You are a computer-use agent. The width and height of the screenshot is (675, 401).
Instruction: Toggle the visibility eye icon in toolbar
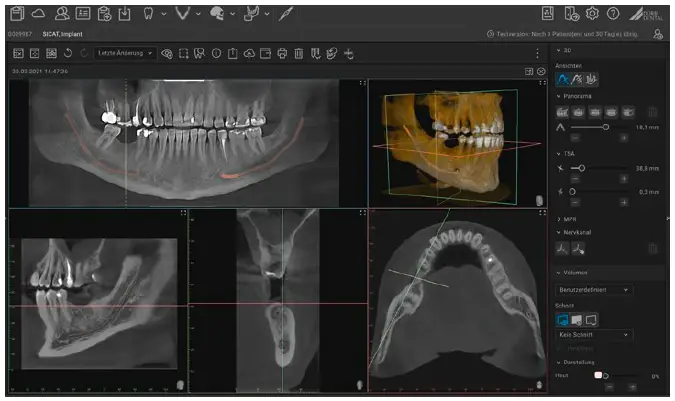tap(167, 52)
